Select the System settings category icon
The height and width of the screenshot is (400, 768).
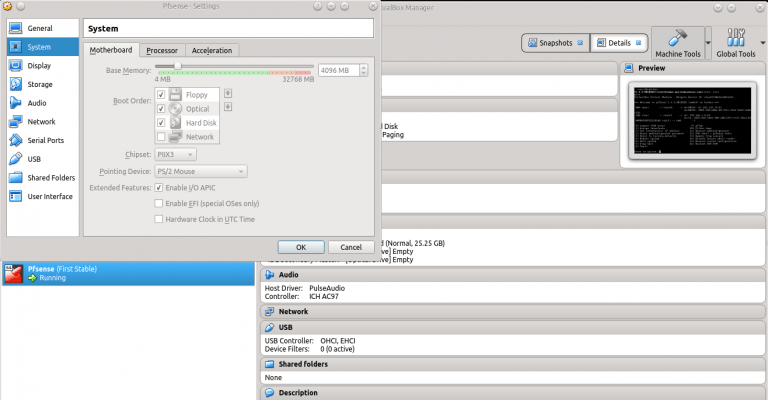[16, 47]
